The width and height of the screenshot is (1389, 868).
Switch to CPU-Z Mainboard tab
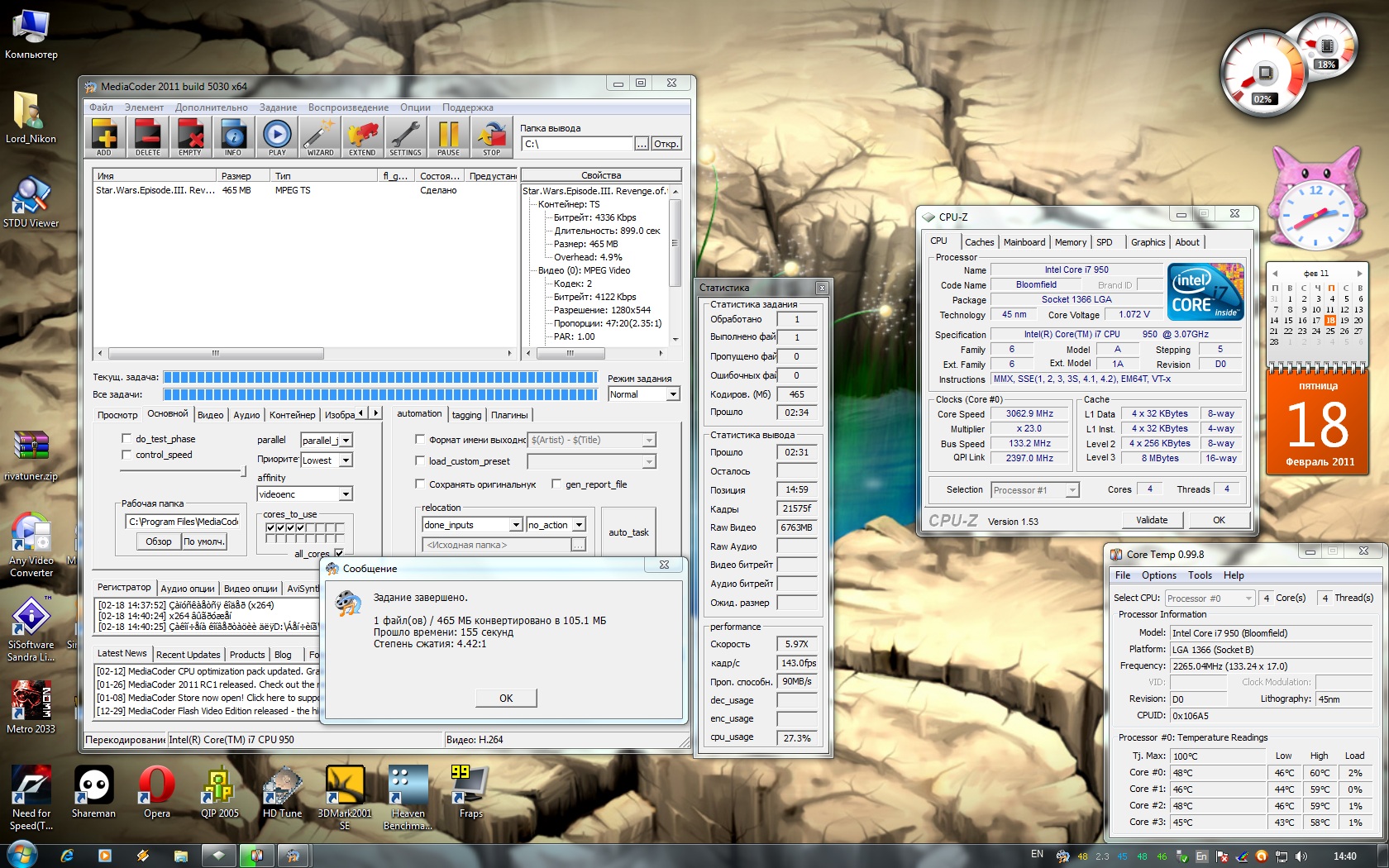click(1024, 242)
